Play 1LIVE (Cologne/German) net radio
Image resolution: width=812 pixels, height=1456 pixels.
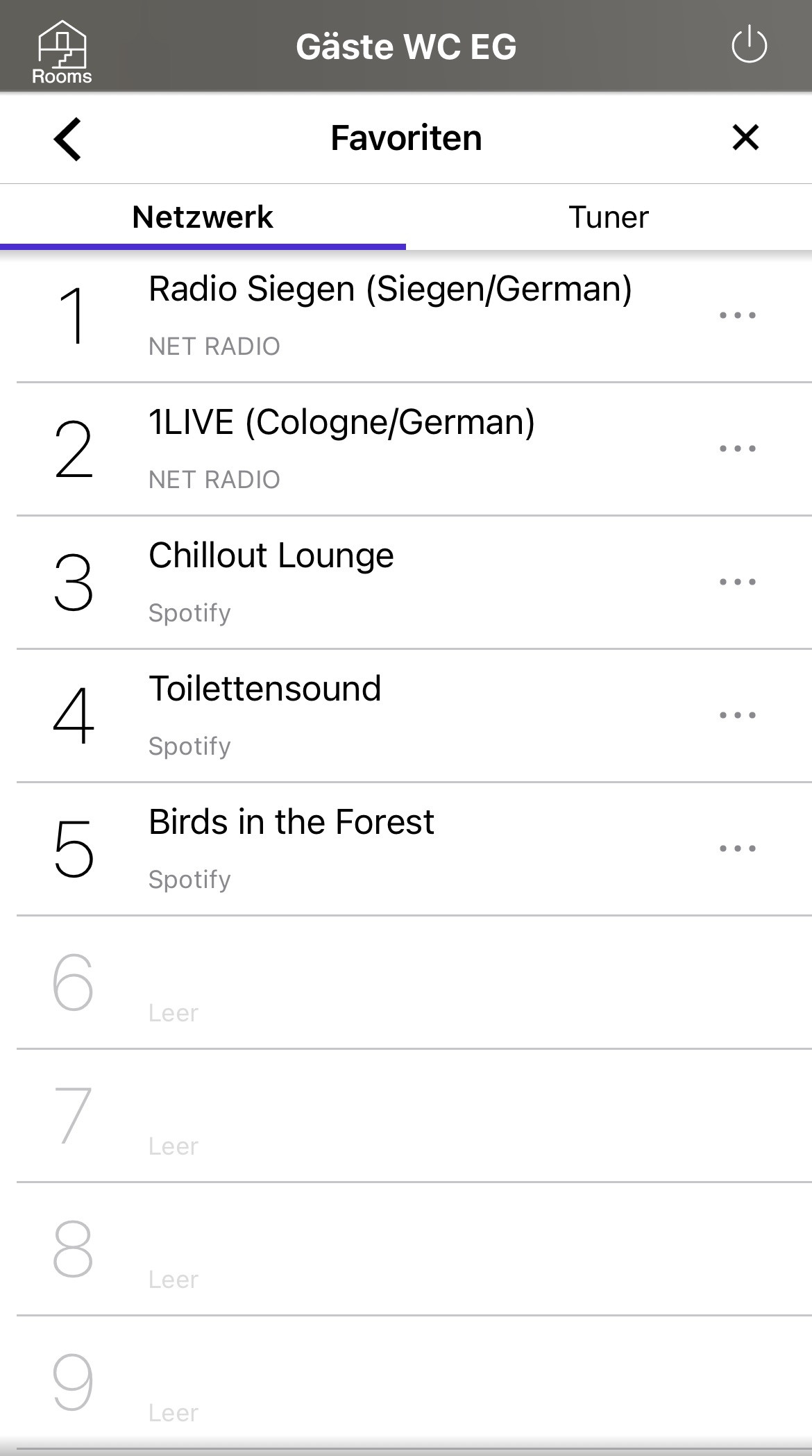point(340,449)
